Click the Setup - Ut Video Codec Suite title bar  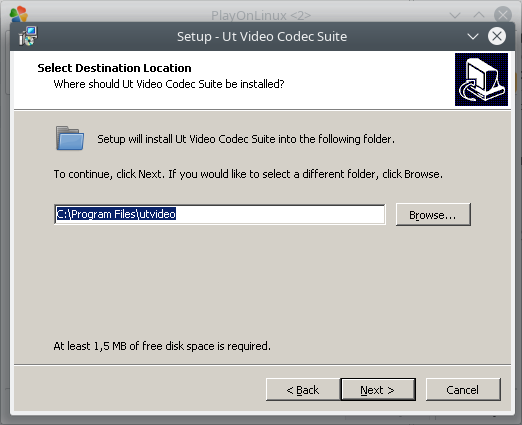[262, 36]
